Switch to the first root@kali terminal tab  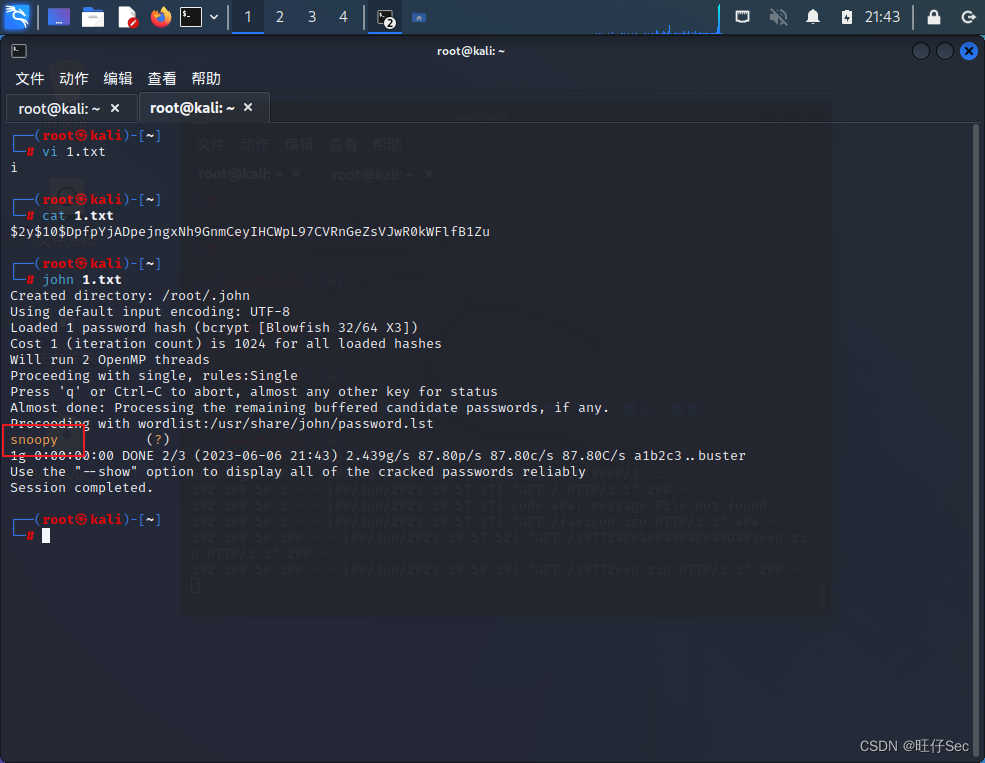59,109
